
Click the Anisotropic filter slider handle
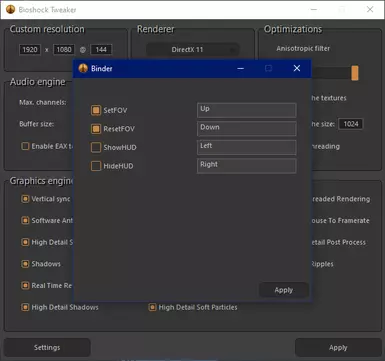tap(355, 73)
